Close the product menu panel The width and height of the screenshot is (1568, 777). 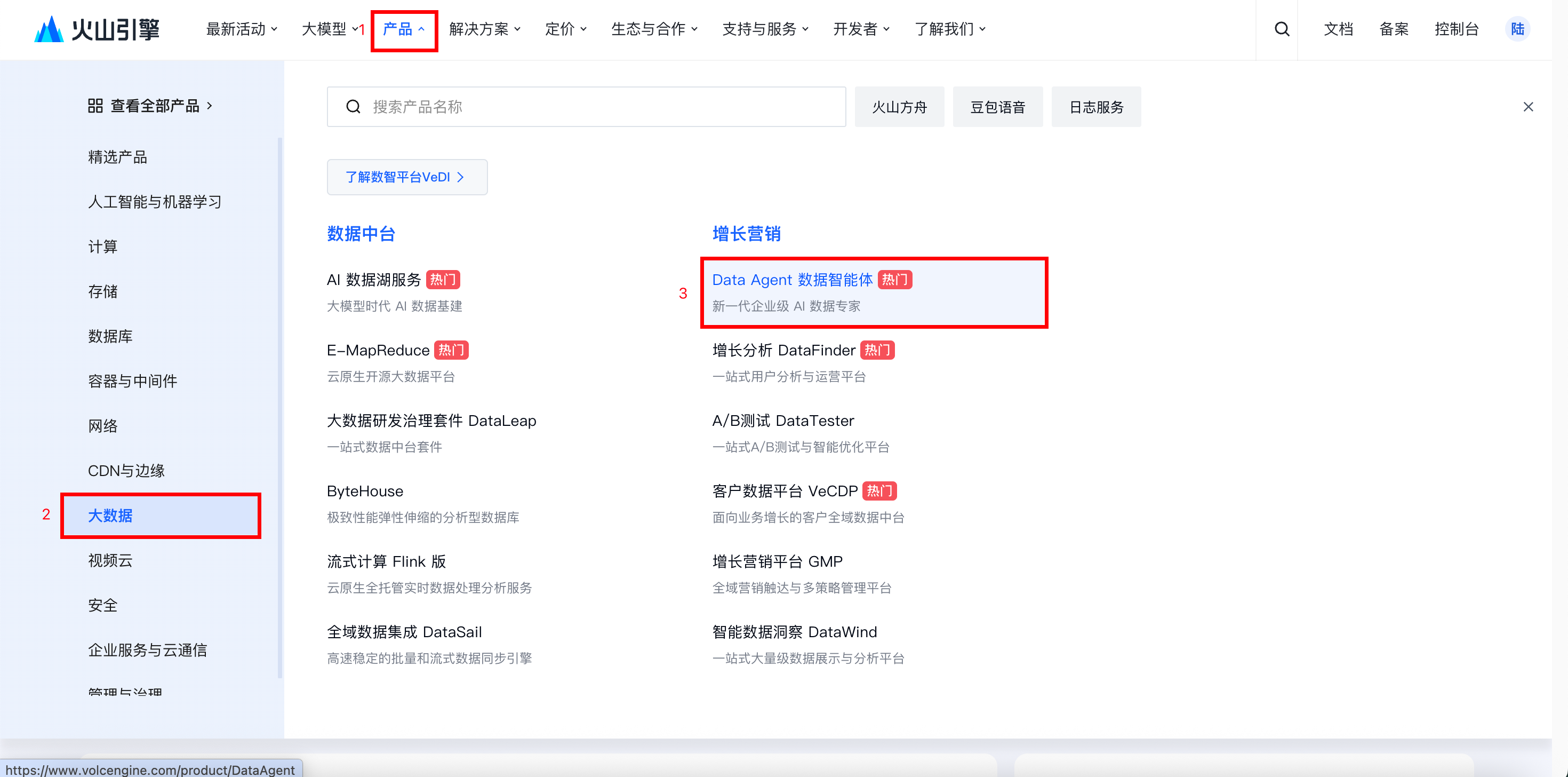pyautogui.click(x=1528, y=107)
